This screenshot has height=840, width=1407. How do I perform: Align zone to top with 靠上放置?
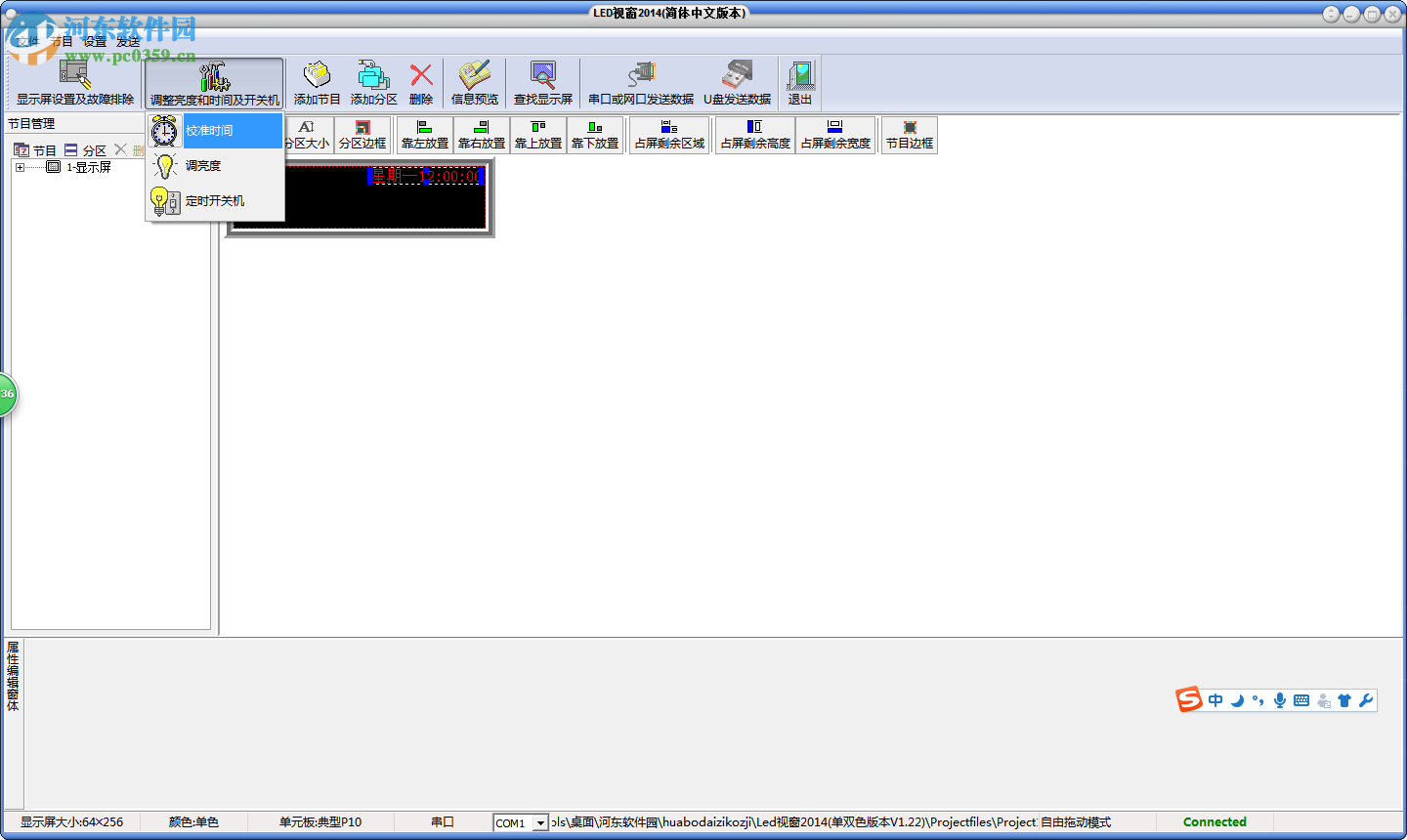[538, 135]
